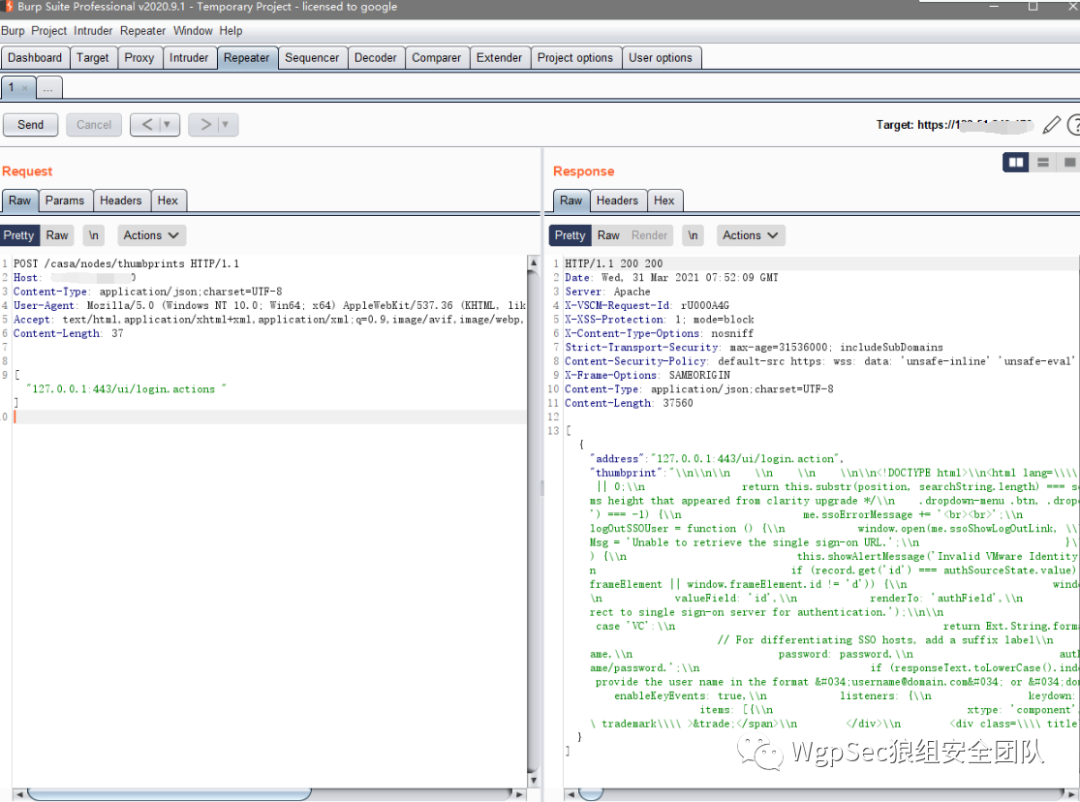Open the Intruder menu
The width and height of the screenshot is (1080, 802).
pyautogui.click(x=93, y=31)
